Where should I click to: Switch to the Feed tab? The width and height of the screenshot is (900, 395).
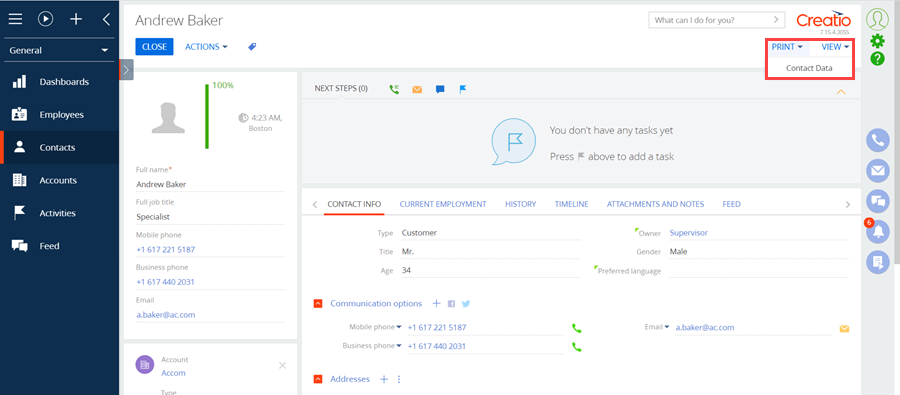[x=731, y=204]
